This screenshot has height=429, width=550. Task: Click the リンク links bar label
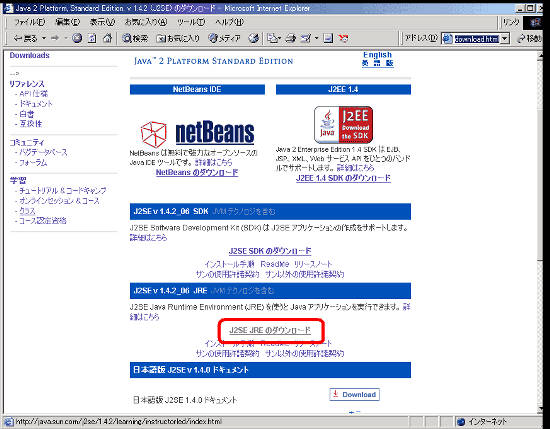click(511, 22)
